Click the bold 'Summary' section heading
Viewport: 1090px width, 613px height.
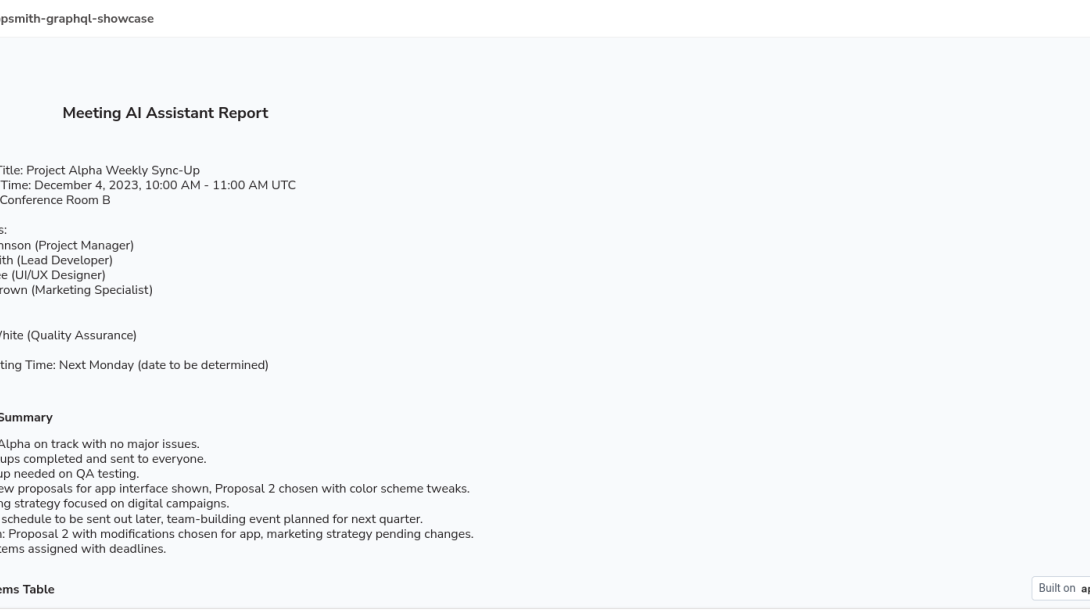pyautogui.click(x=26, y=418)
